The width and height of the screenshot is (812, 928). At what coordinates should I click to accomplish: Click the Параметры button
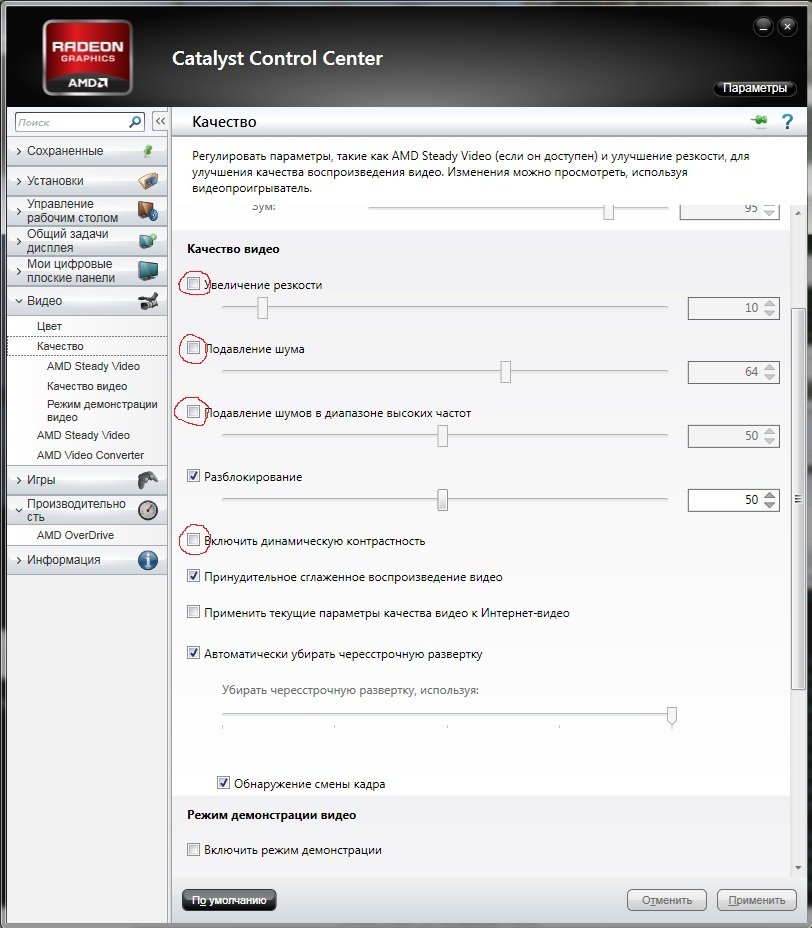point(755,88)
